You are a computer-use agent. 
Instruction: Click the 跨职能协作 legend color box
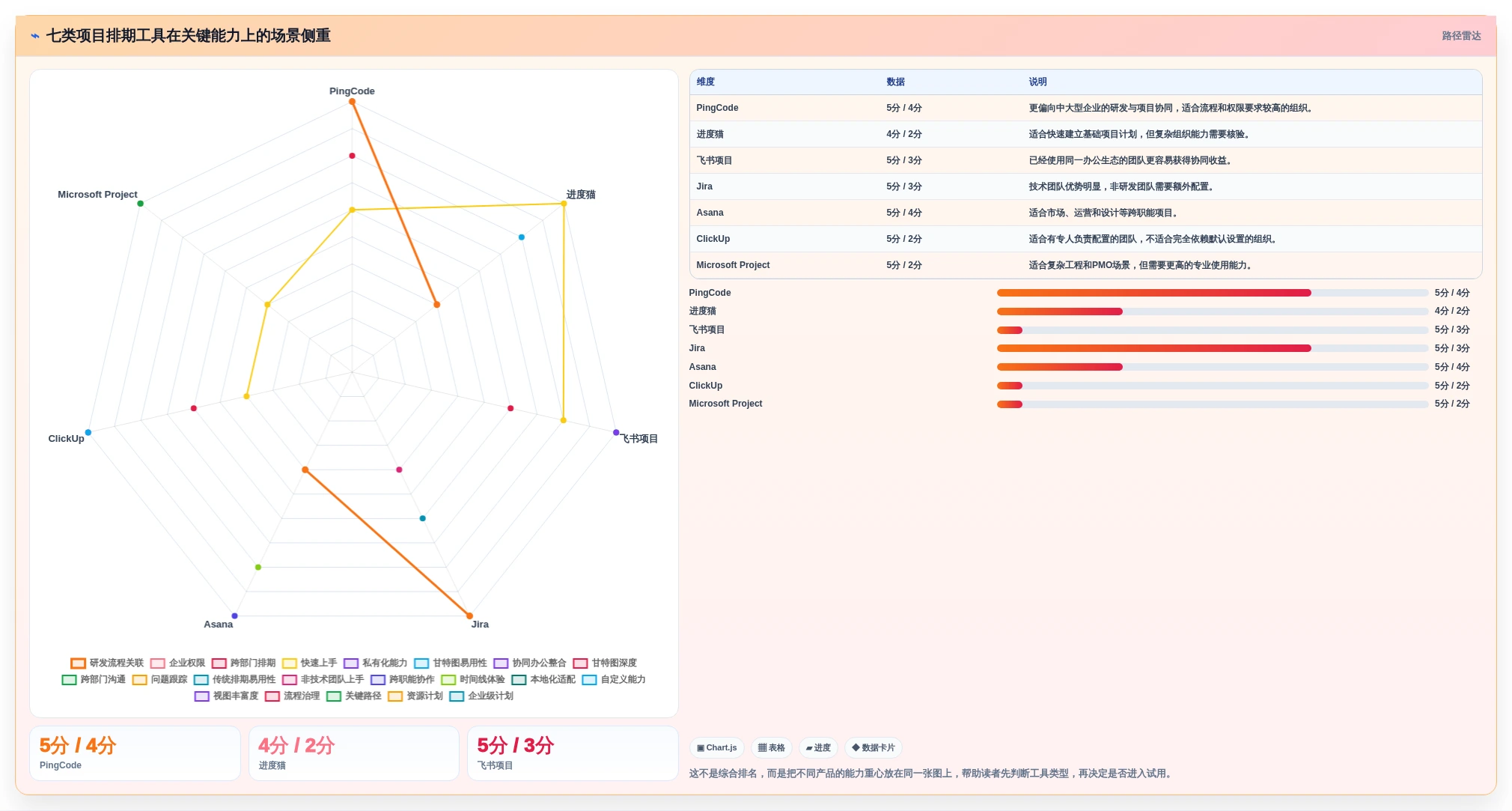(x=377, y=680)
